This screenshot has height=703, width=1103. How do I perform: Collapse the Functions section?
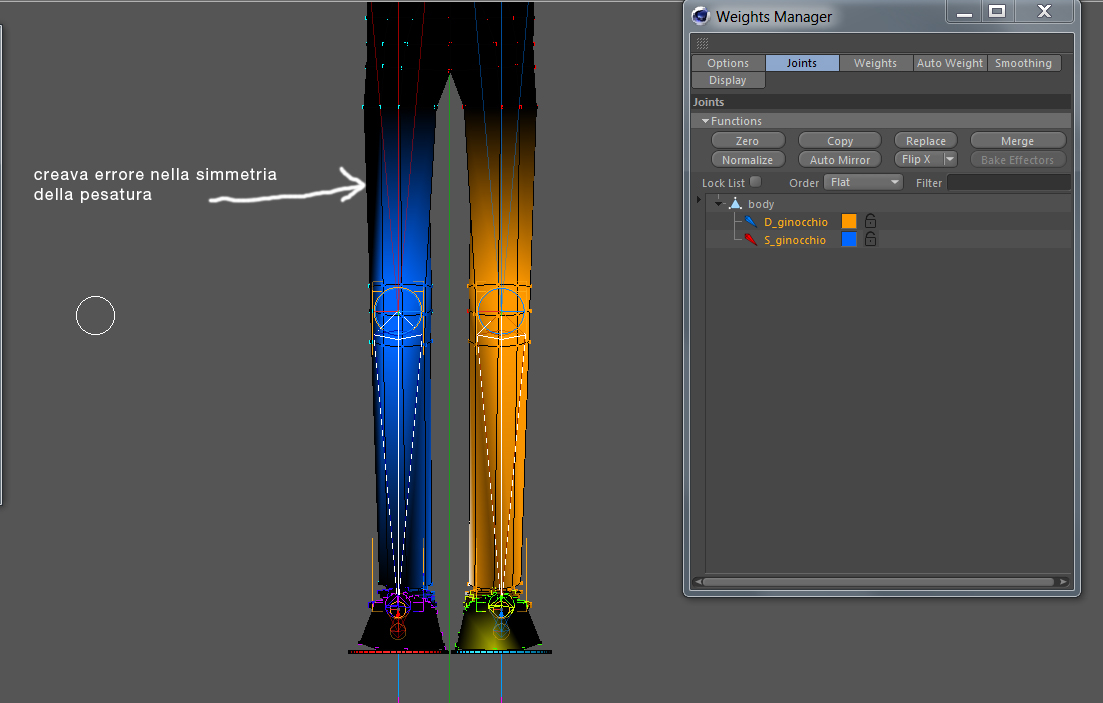point(705,121)
